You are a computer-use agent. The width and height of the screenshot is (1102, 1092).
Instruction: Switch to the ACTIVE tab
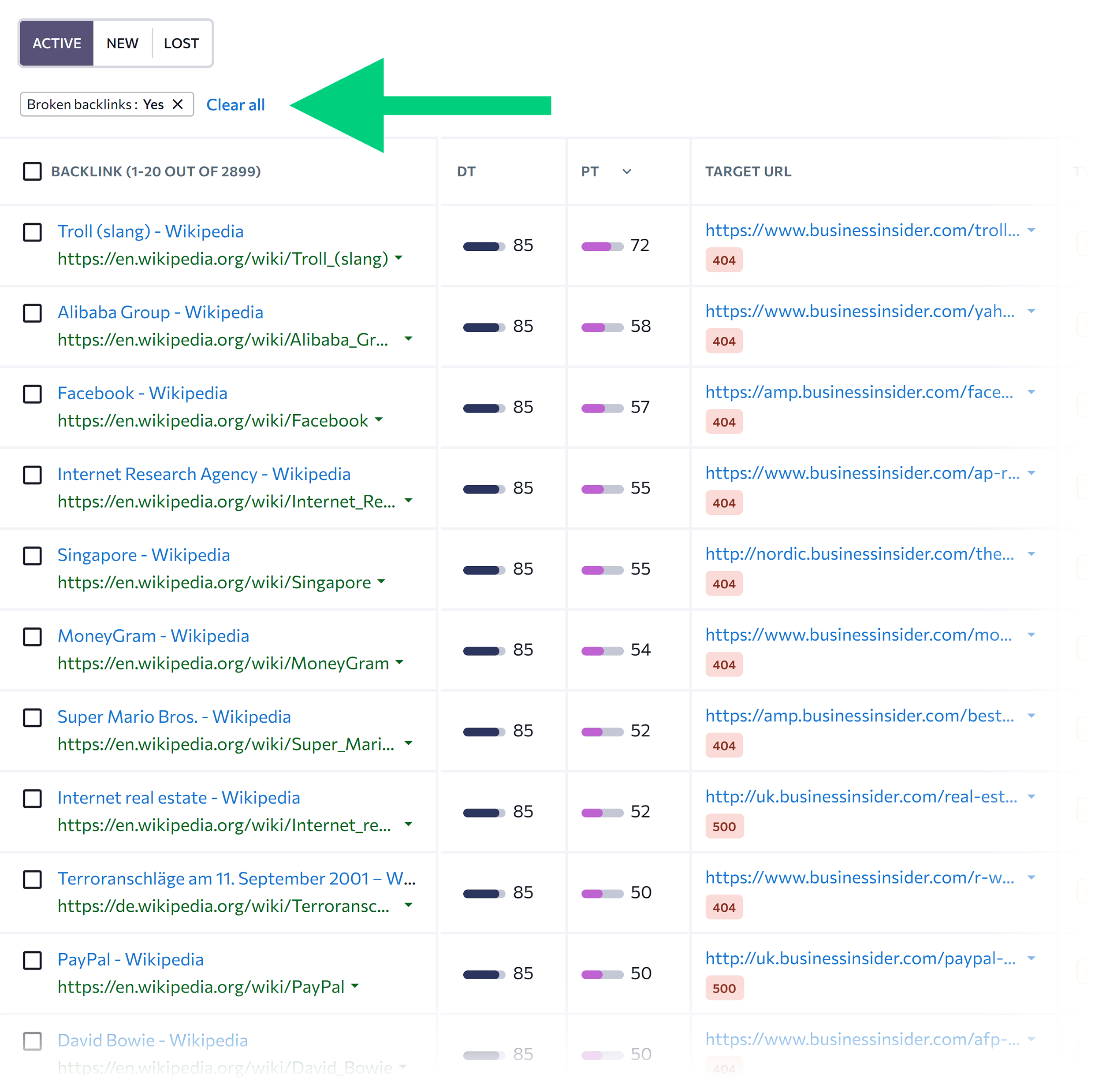pos(56,43)
